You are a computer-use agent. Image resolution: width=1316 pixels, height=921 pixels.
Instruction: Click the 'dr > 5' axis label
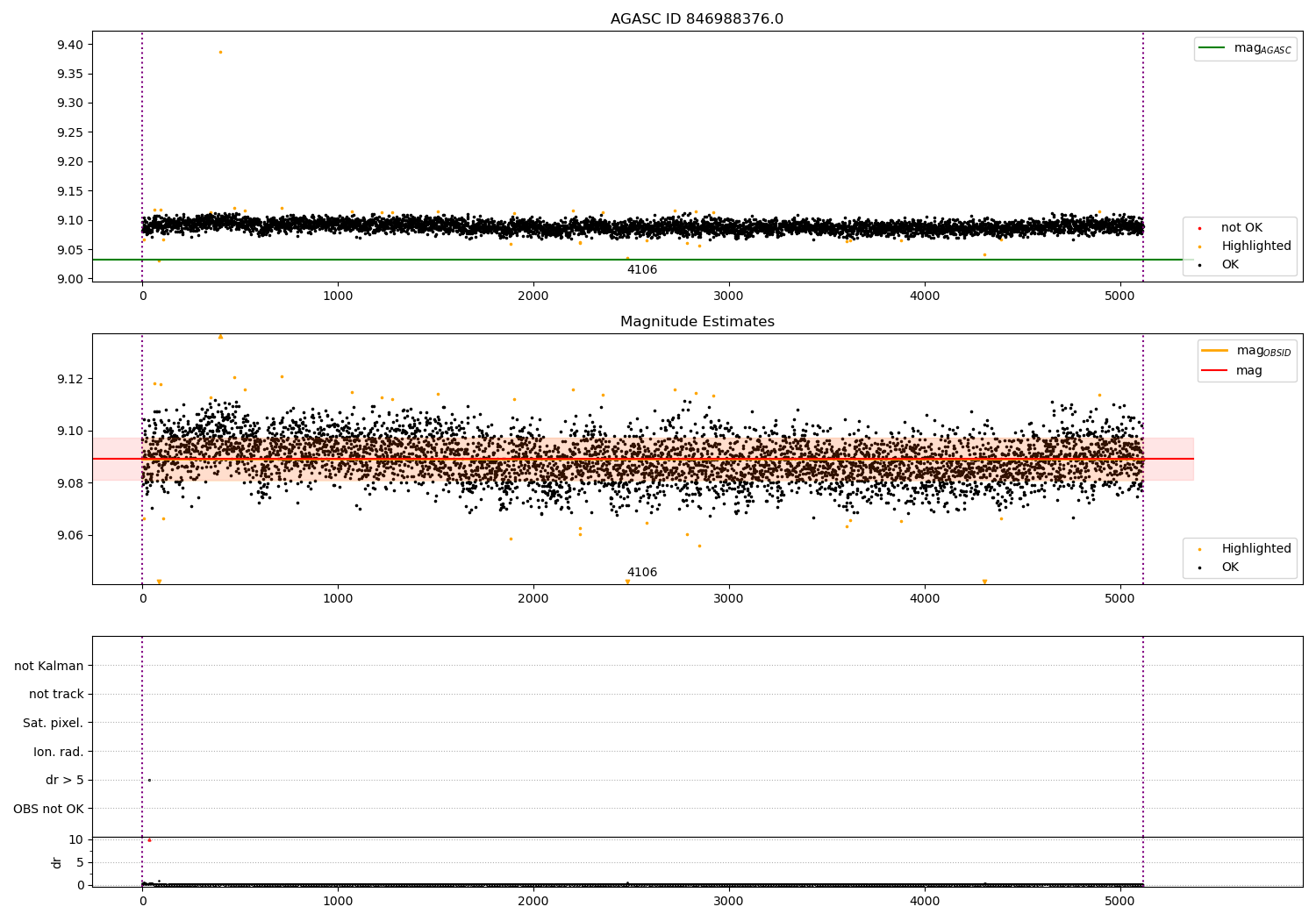click(x=65, y=780)
